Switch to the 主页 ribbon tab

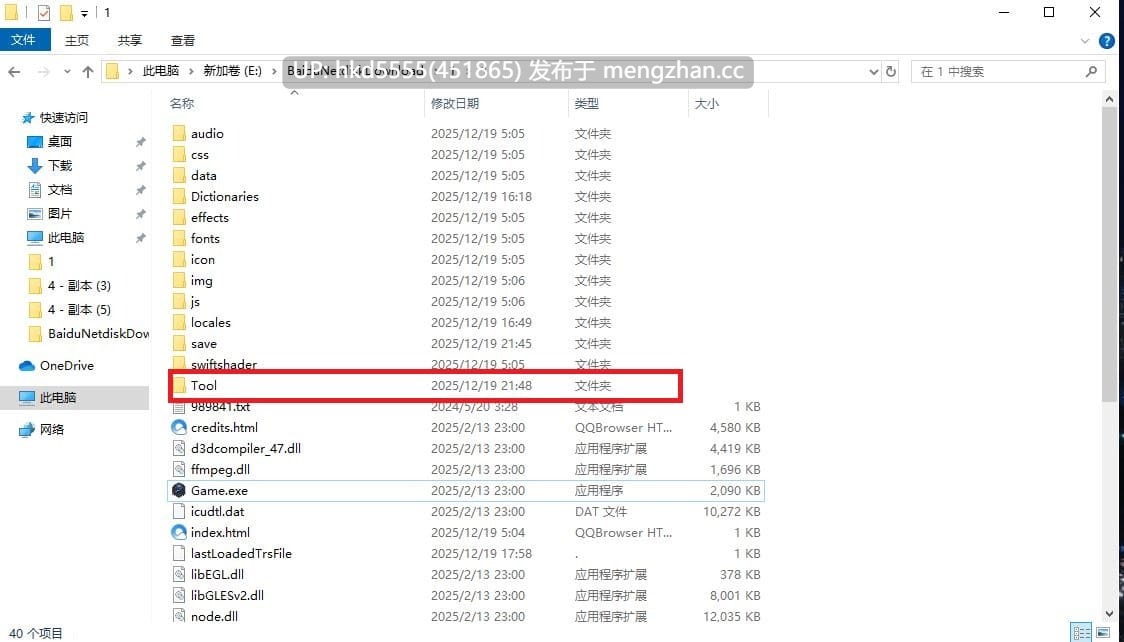(x=77, y=41)
